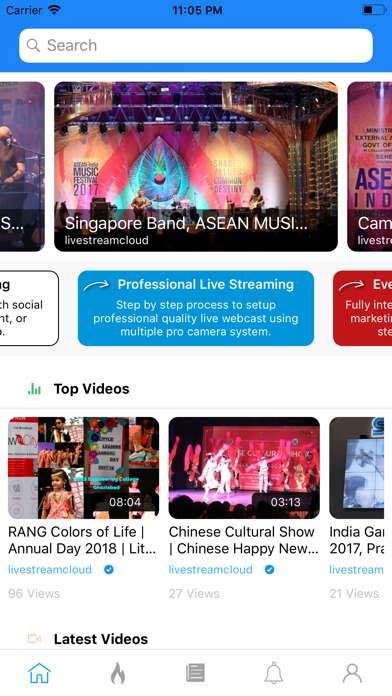Play the RANG Colors of Life video thumbnail
The width and height of the screenshot is (392, 696).
tap(83, 467)
